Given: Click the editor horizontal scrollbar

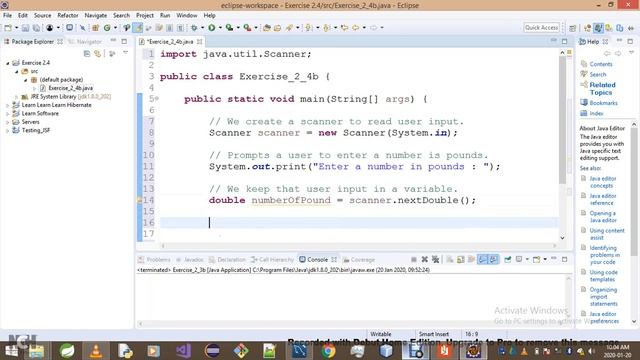Looking at the screenshot, I should (358, 246).
